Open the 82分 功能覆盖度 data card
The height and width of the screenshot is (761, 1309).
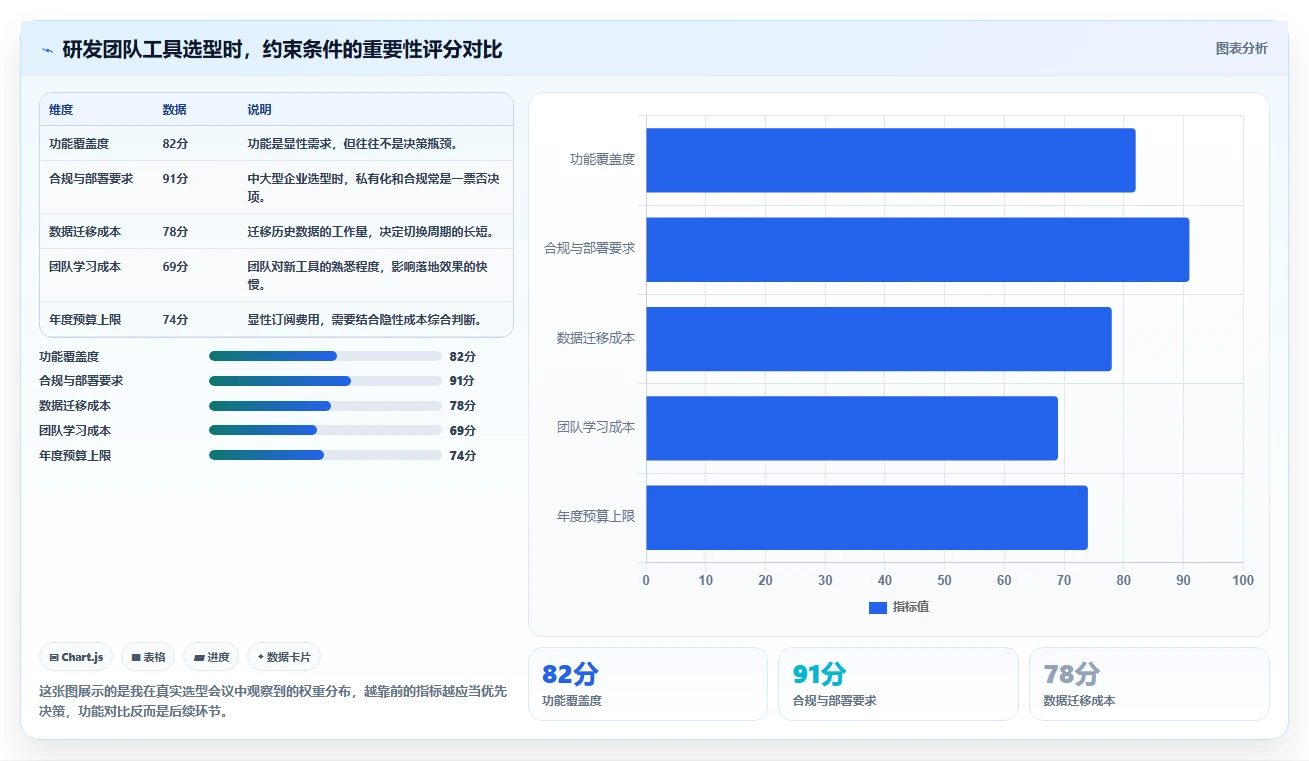(x=647, y=684)
